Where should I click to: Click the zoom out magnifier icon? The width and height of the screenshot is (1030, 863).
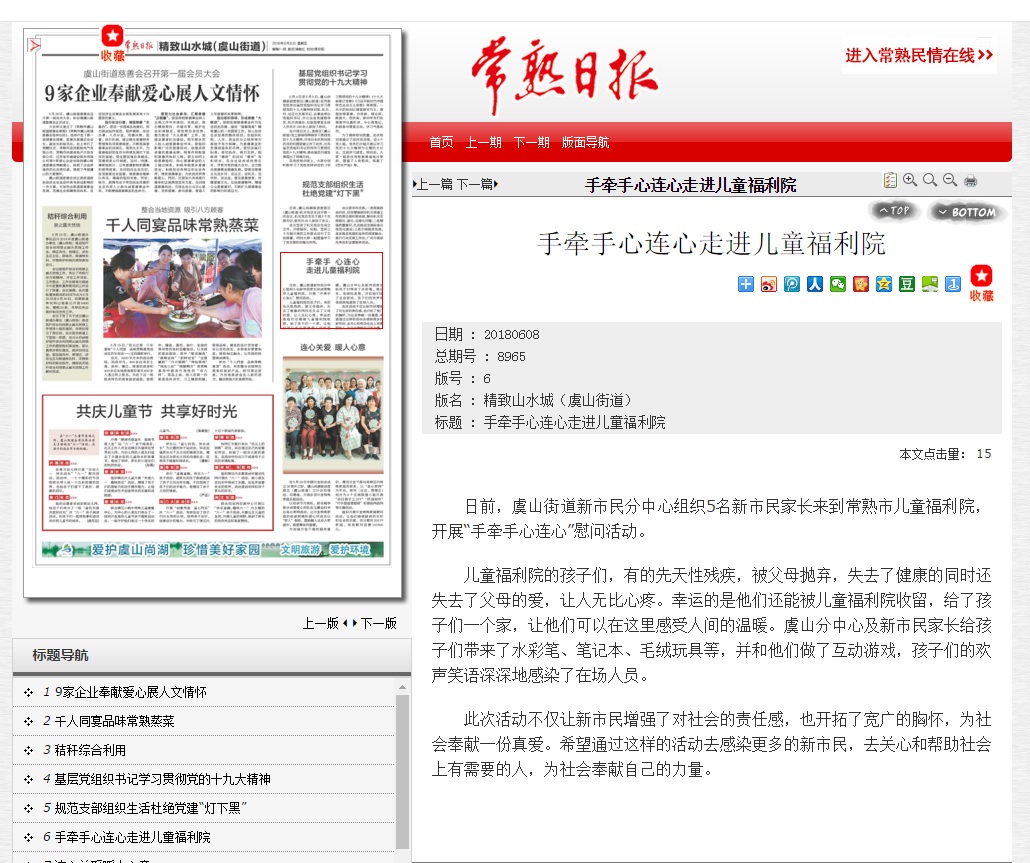click(x=950, y=181)
